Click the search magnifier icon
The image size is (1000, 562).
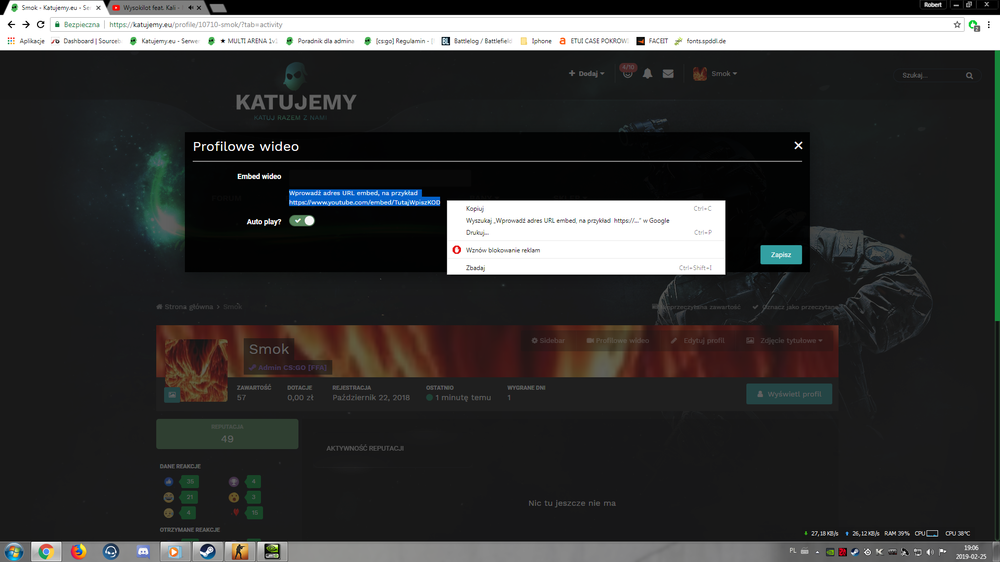pos(969,75)
